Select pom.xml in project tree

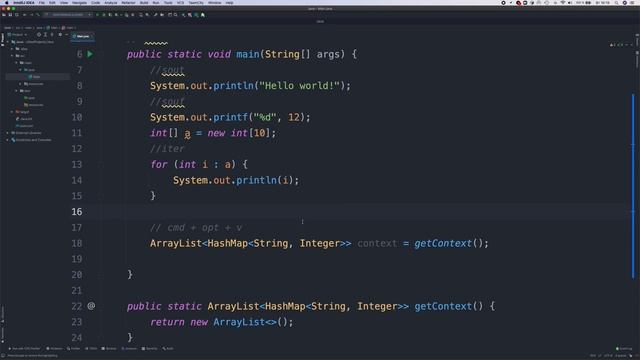pos(24,126)
